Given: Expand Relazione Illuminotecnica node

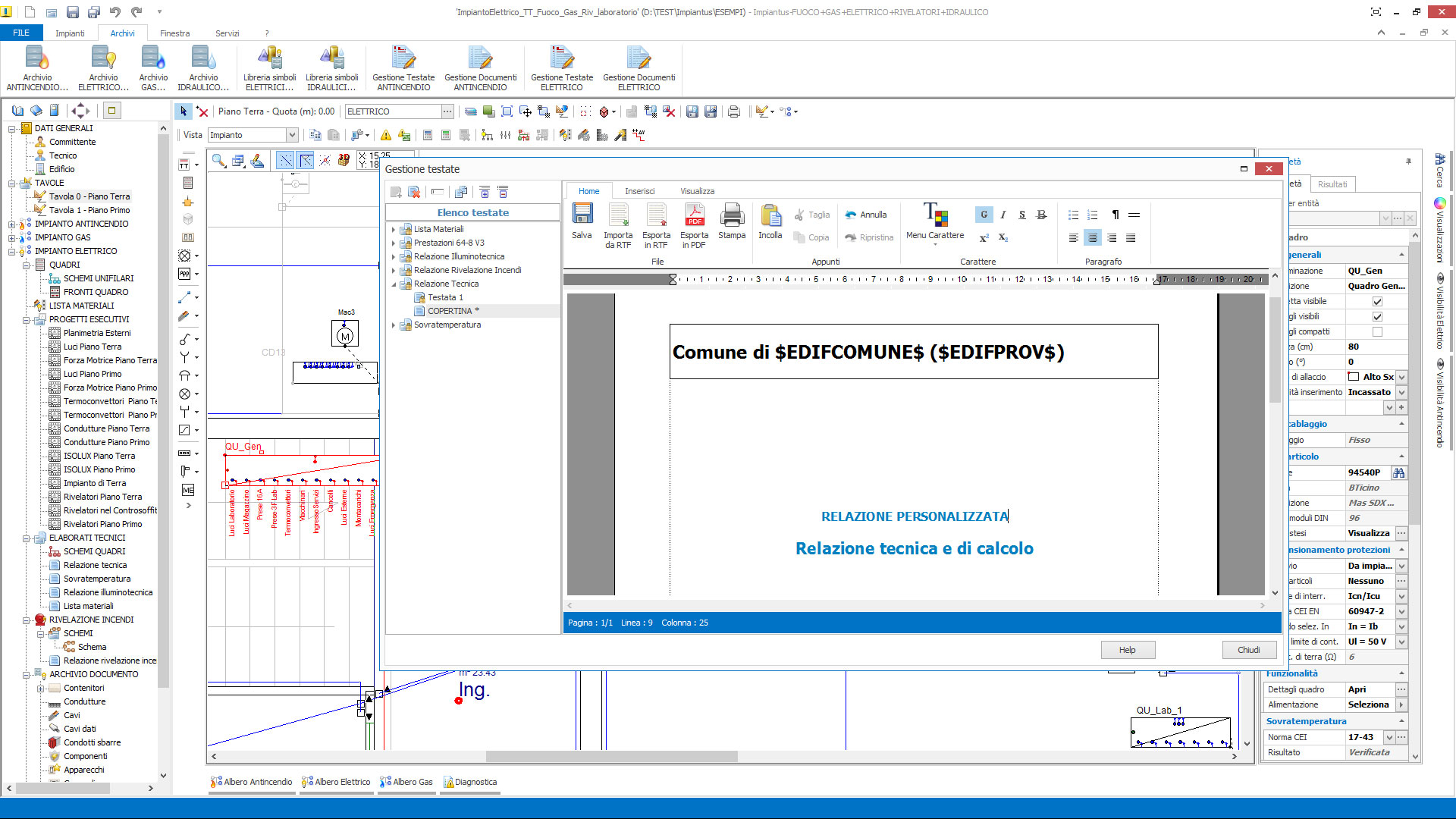Looking at the screenshot, I should coord(394,256).
